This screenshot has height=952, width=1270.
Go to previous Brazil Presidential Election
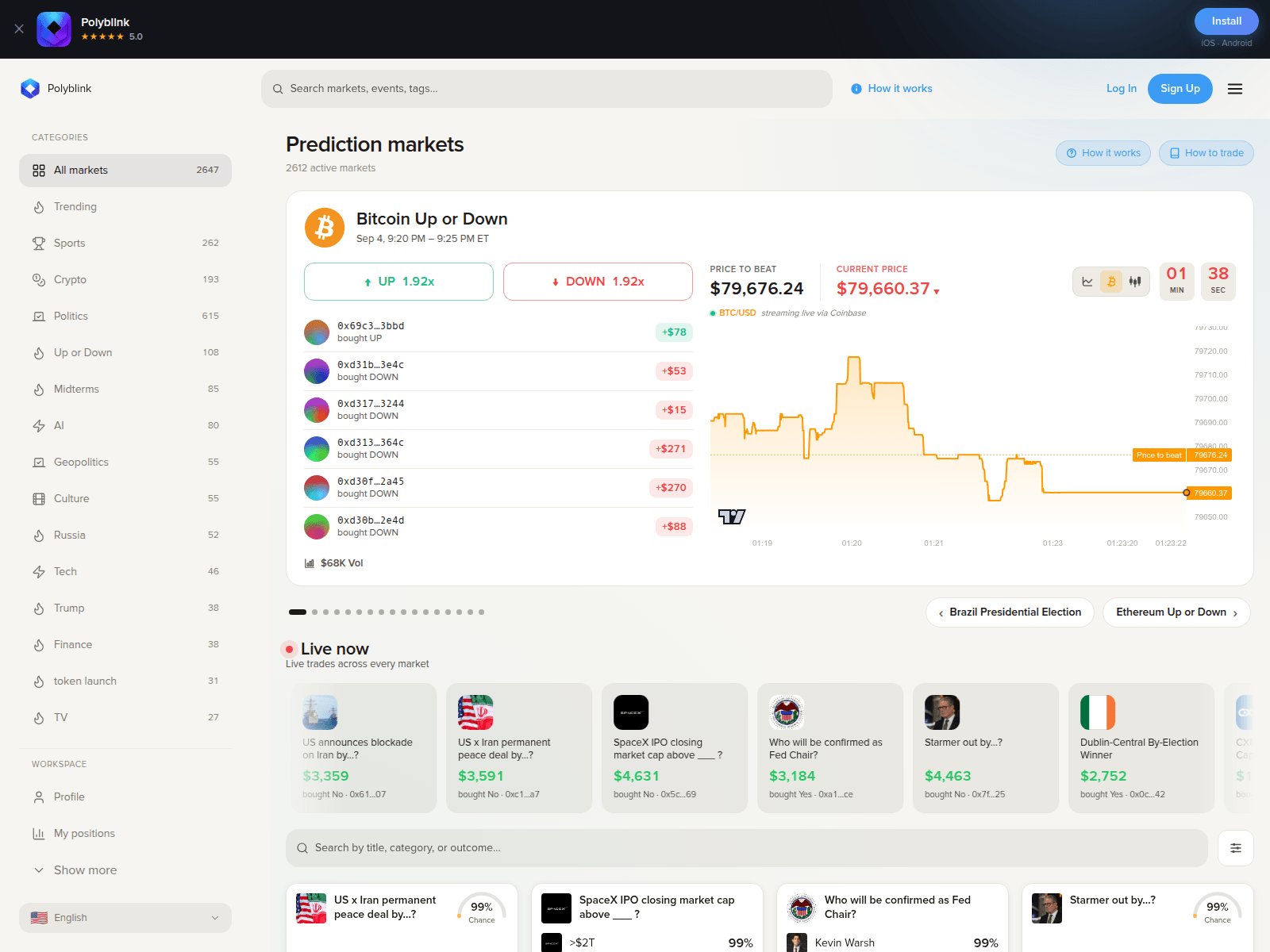(1010, 612)
